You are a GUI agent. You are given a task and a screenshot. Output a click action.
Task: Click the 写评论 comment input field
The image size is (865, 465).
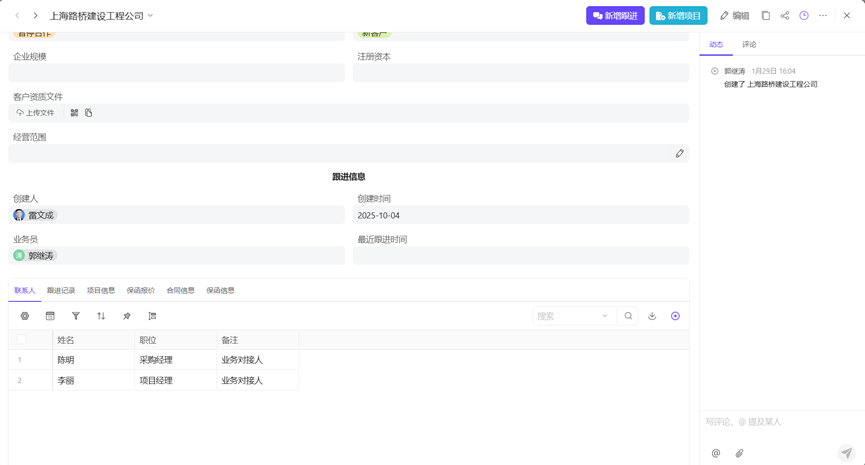(780, 422)
